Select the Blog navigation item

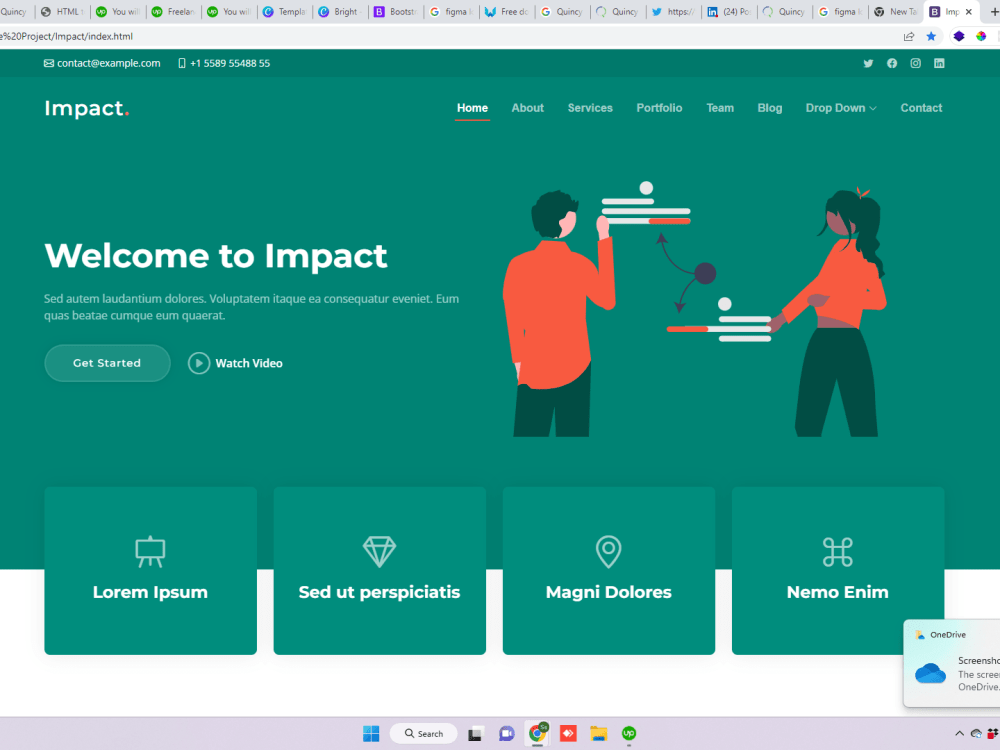(x=769, y=108)
